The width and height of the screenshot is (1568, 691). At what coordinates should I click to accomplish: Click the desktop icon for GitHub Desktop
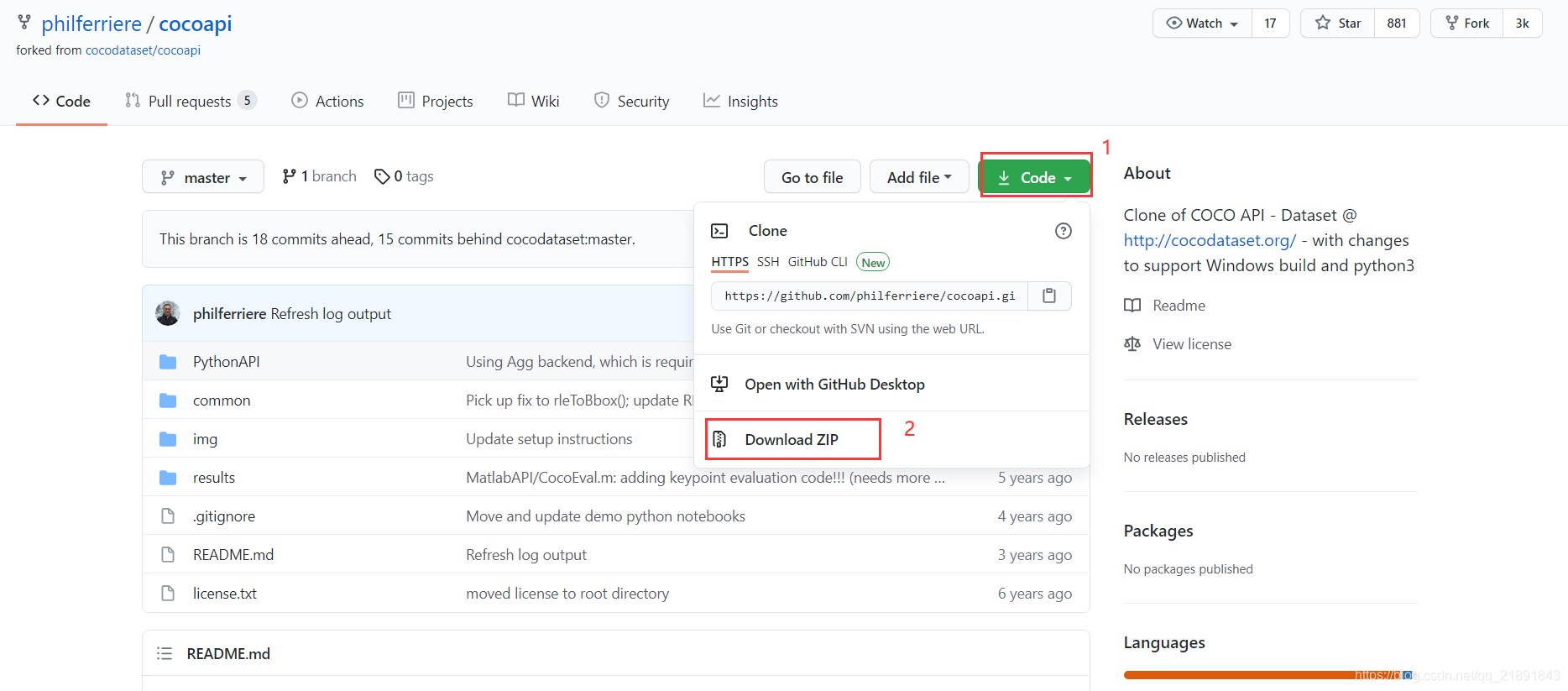(719, 384)
